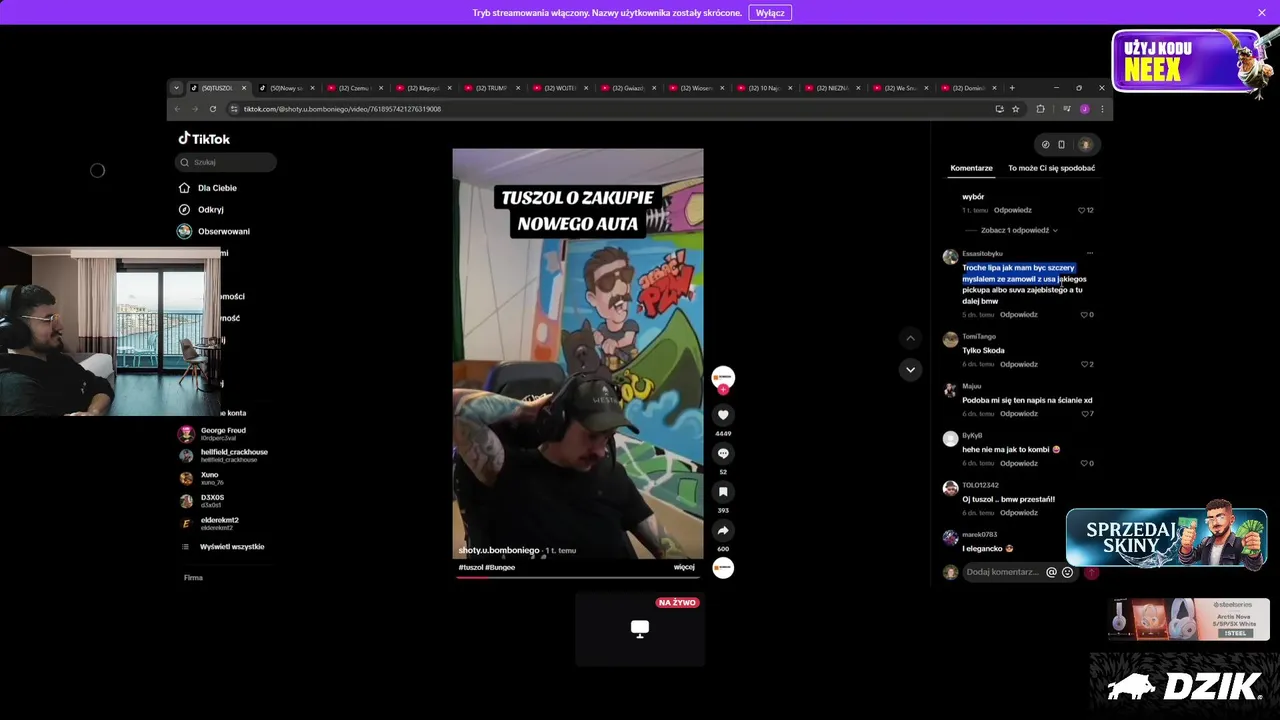1280x720 pixels.
Task: Open Chrome three-dot menu
Action: pos(1102,109)
